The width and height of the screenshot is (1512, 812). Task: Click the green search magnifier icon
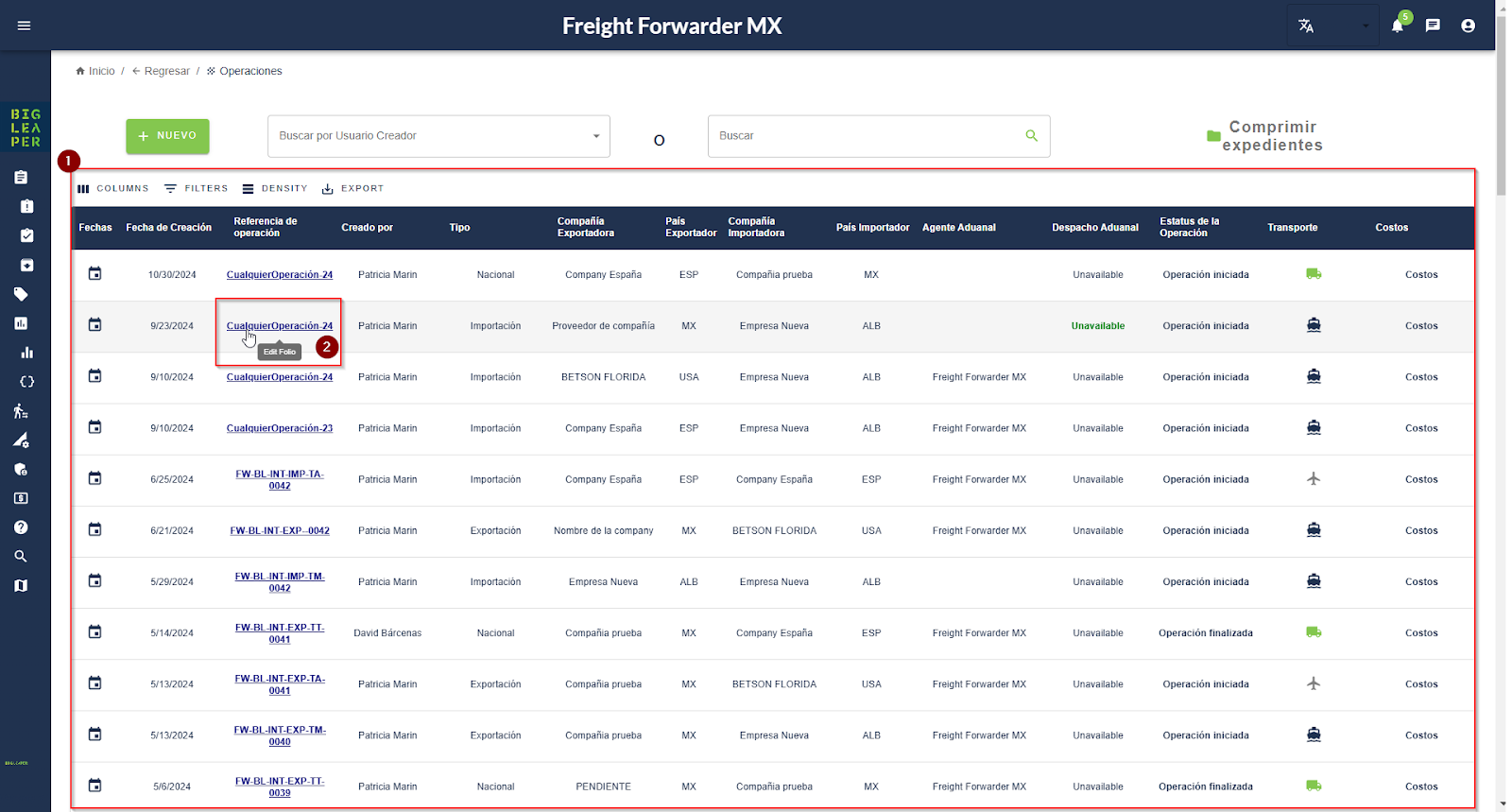coord(1032,136)
